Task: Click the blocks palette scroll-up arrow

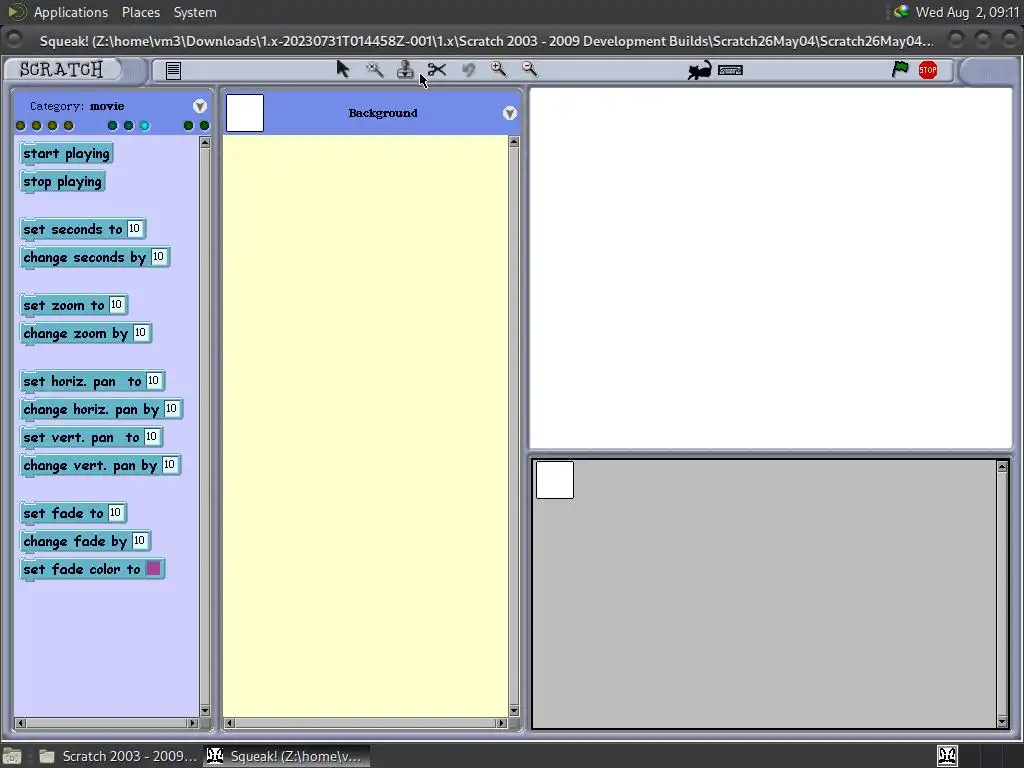Action: tap(205, 142)
